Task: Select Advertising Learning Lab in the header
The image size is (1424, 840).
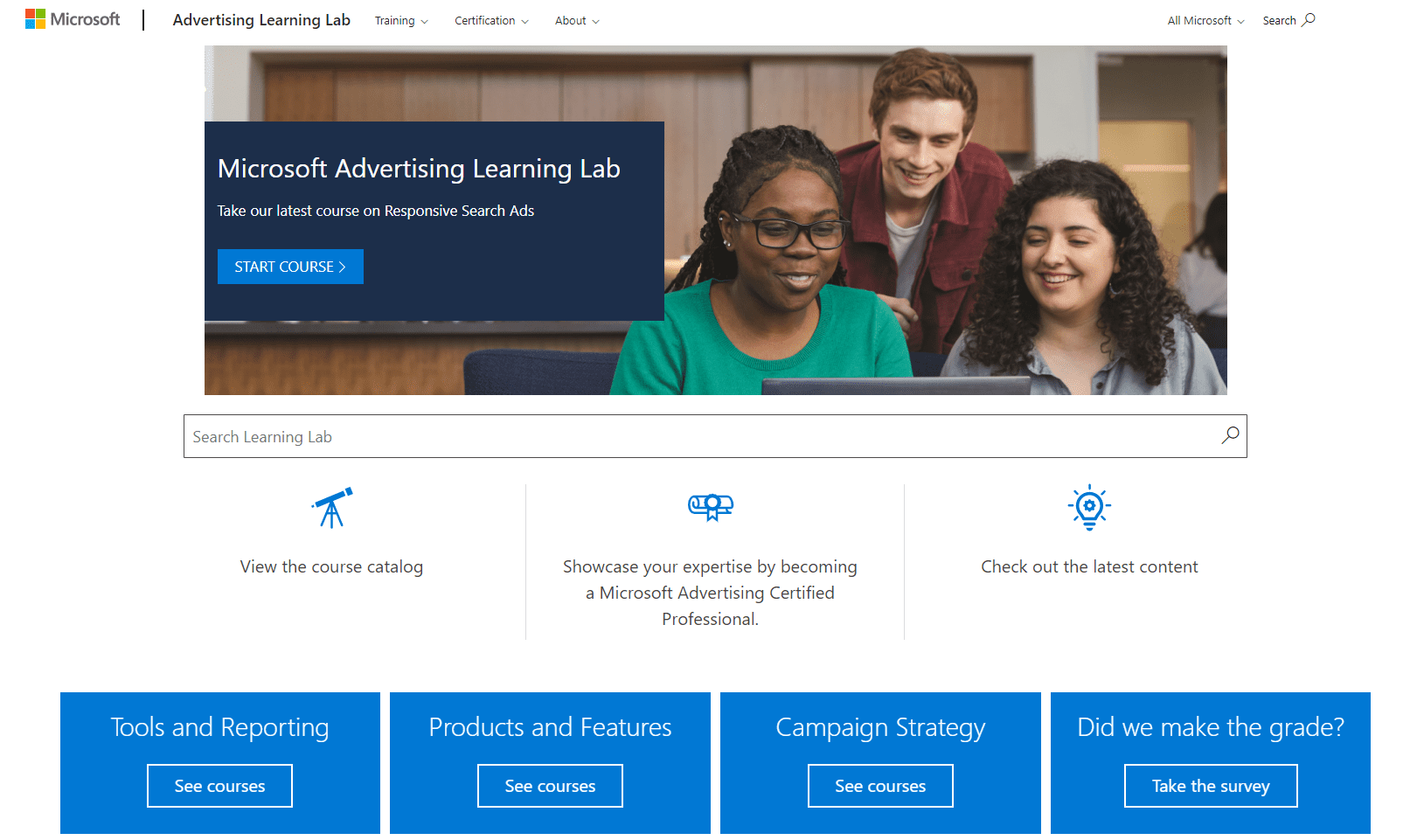Action: point(261,19)
